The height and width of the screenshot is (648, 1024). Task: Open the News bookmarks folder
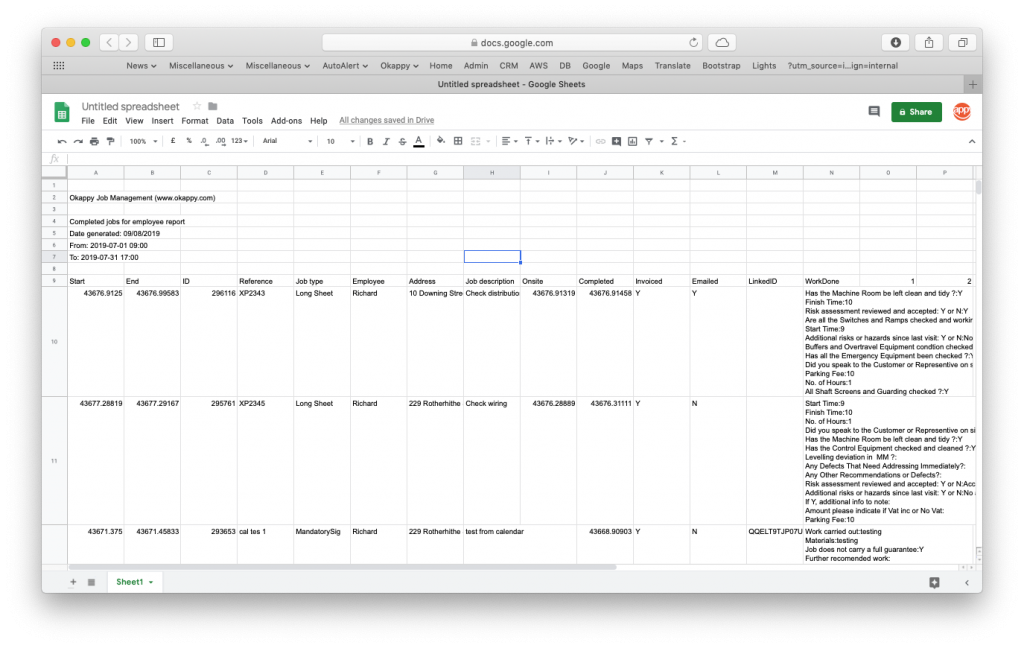(141, 66)
